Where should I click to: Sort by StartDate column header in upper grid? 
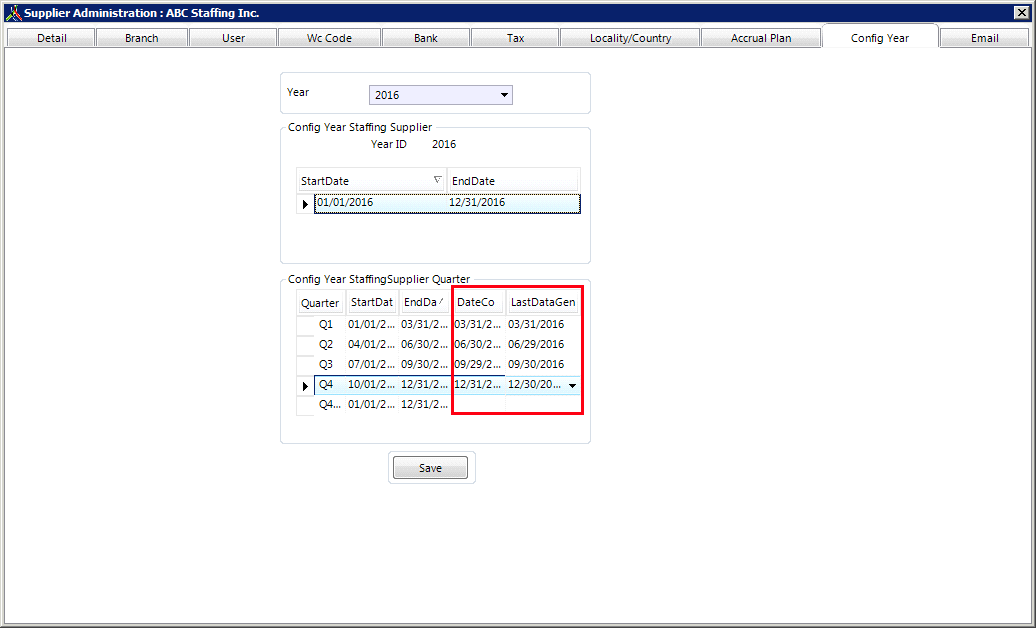pos(371,180)
